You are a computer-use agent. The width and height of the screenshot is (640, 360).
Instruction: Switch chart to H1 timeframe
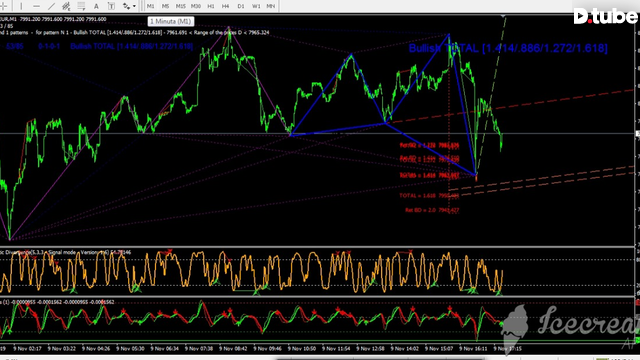tap(211, 6)
